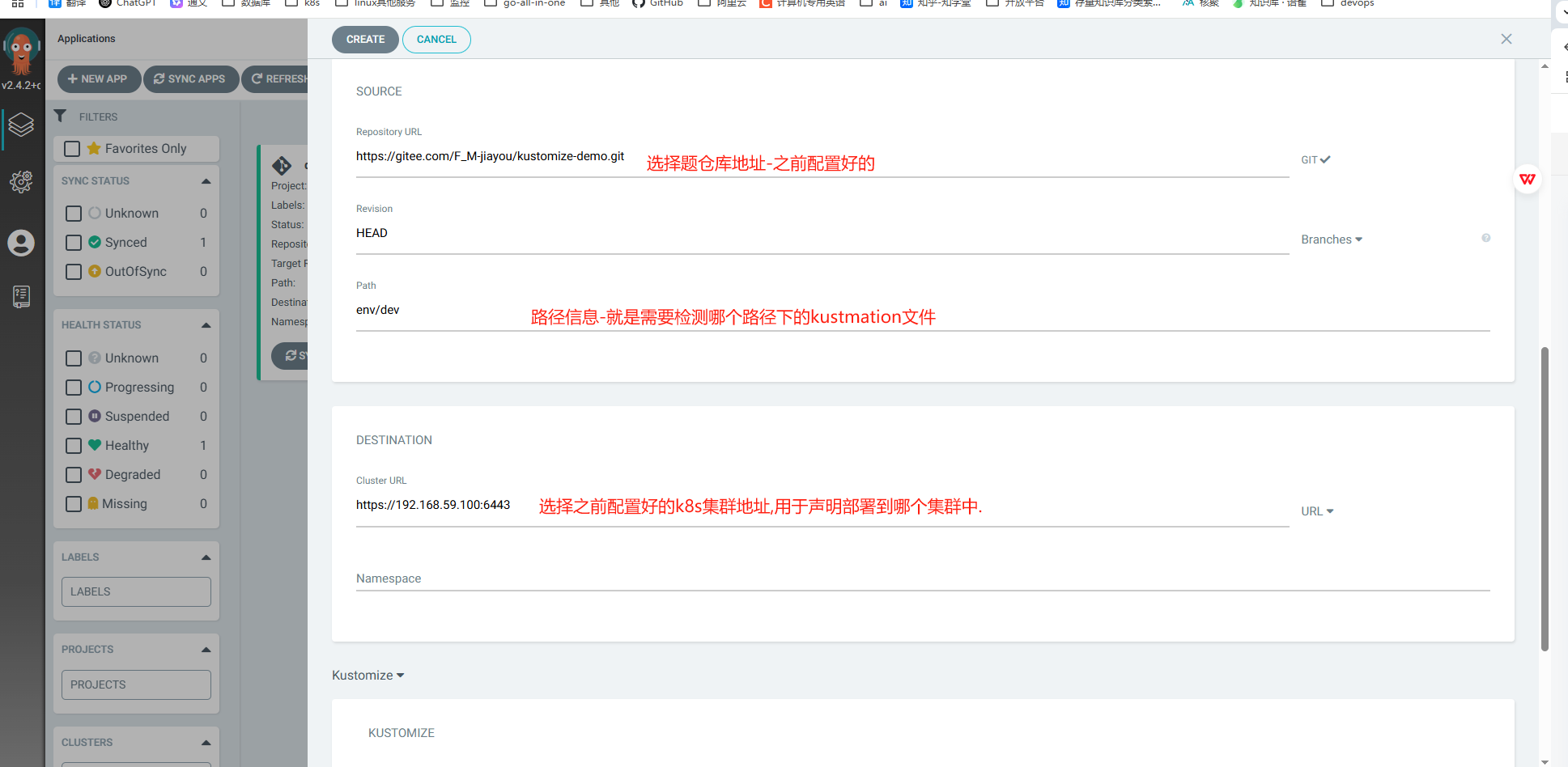Open the Kustomize tool type dropdown
This screenshot has height=767, width=1568.
tap(368, 676)
